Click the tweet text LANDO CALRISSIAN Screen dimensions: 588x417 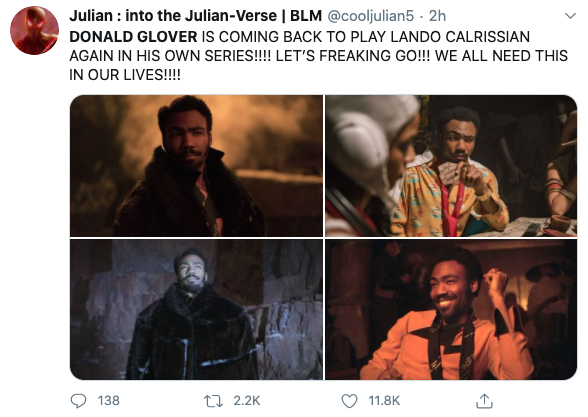coord(460,37)
